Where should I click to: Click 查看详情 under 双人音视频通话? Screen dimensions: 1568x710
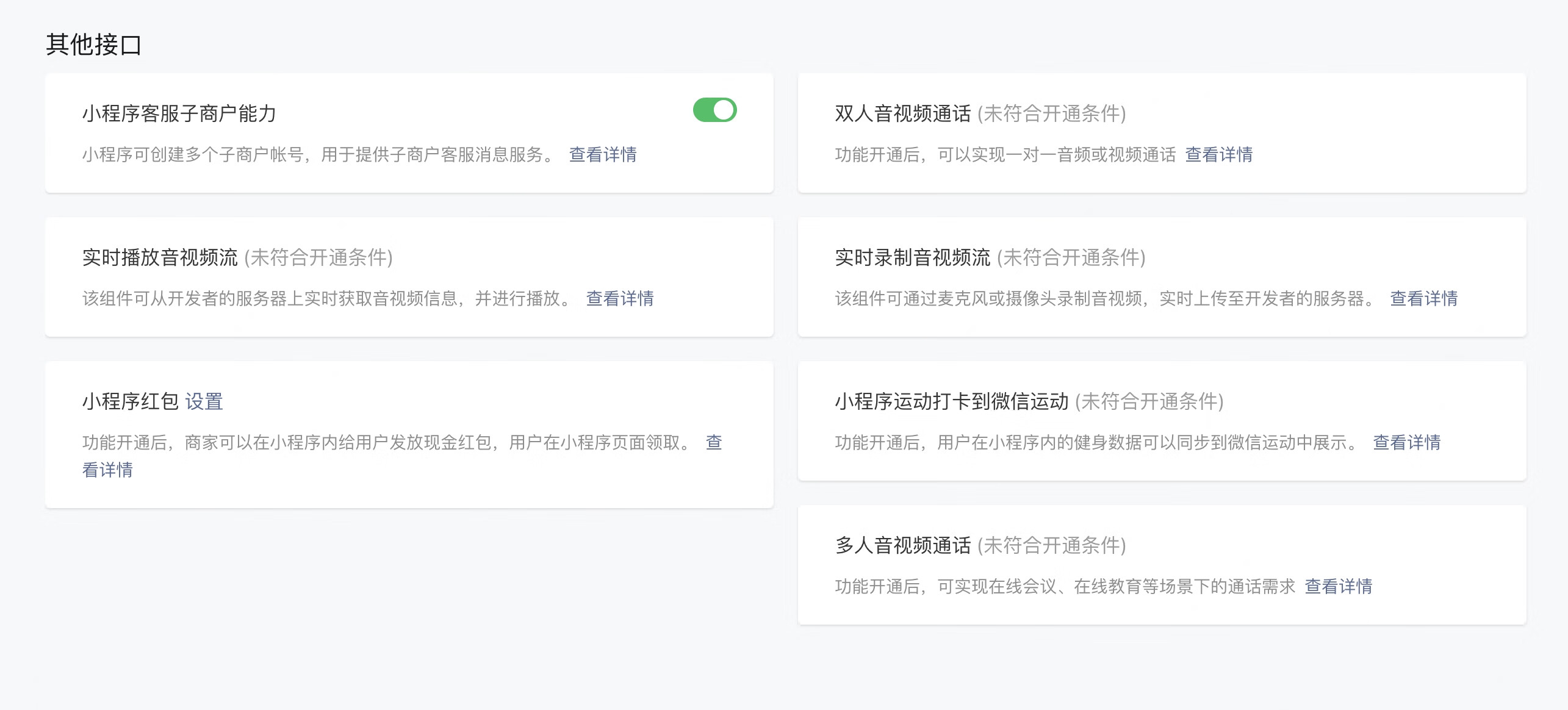point(1218,155)
